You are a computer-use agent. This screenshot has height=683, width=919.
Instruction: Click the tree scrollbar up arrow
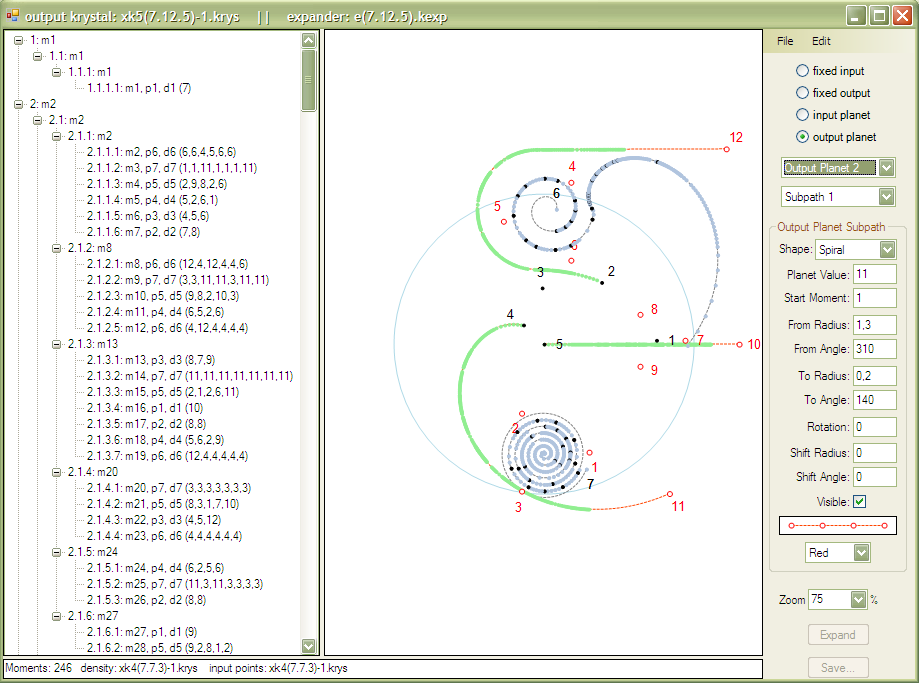pyautogui.click(x=308, y=40)
